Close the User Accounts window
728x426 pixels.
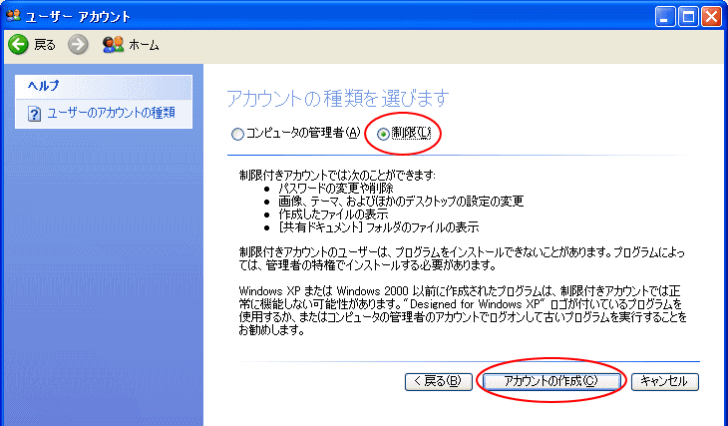click(711, 17)
